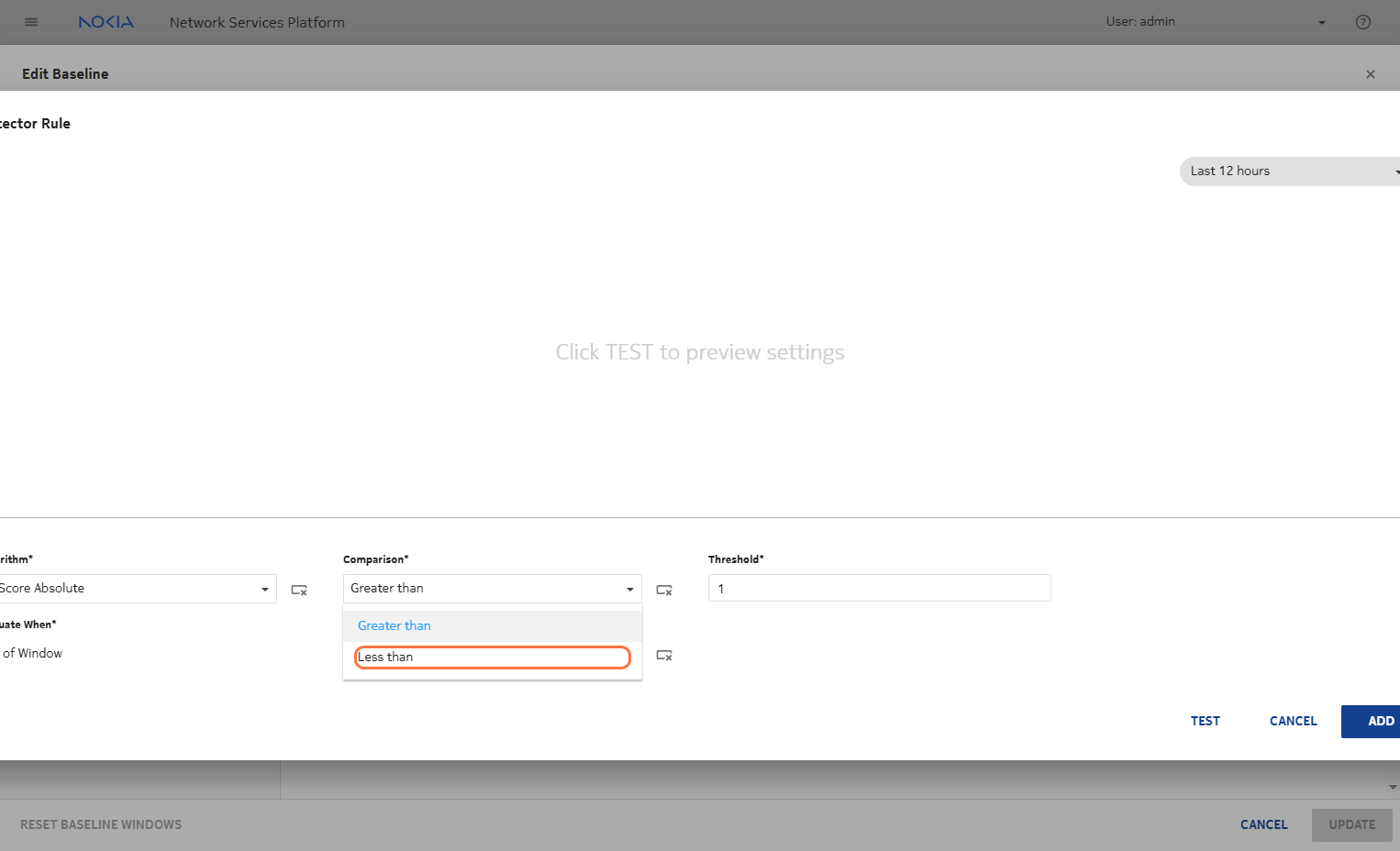Expand the User admin dropdown arrow
This screenshot has width=1400, height=851.
pos(1321,23)
